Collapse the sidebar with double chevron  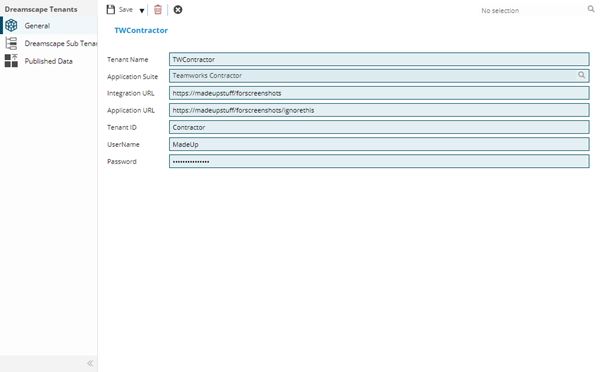(90, 363)
